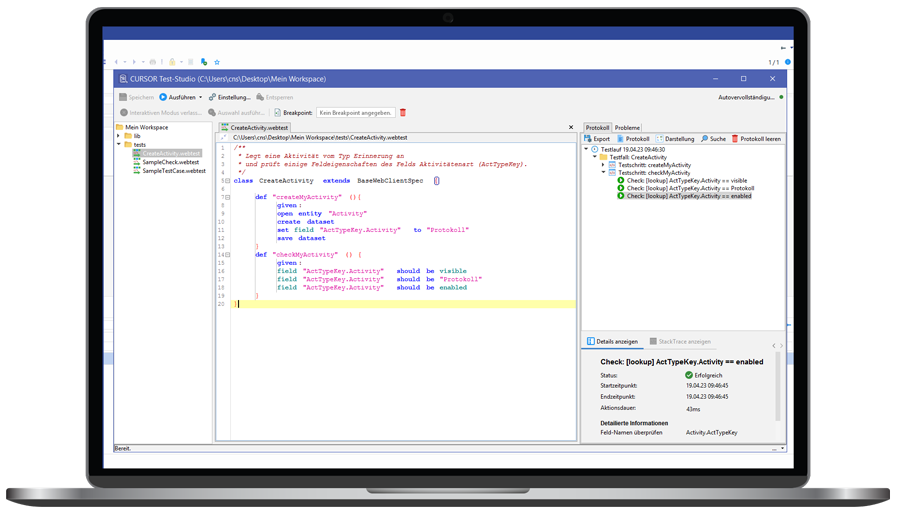Open the Ausführen dropdown arrow
The height and width of the screenshot is (514, 900).
[201, 97]
